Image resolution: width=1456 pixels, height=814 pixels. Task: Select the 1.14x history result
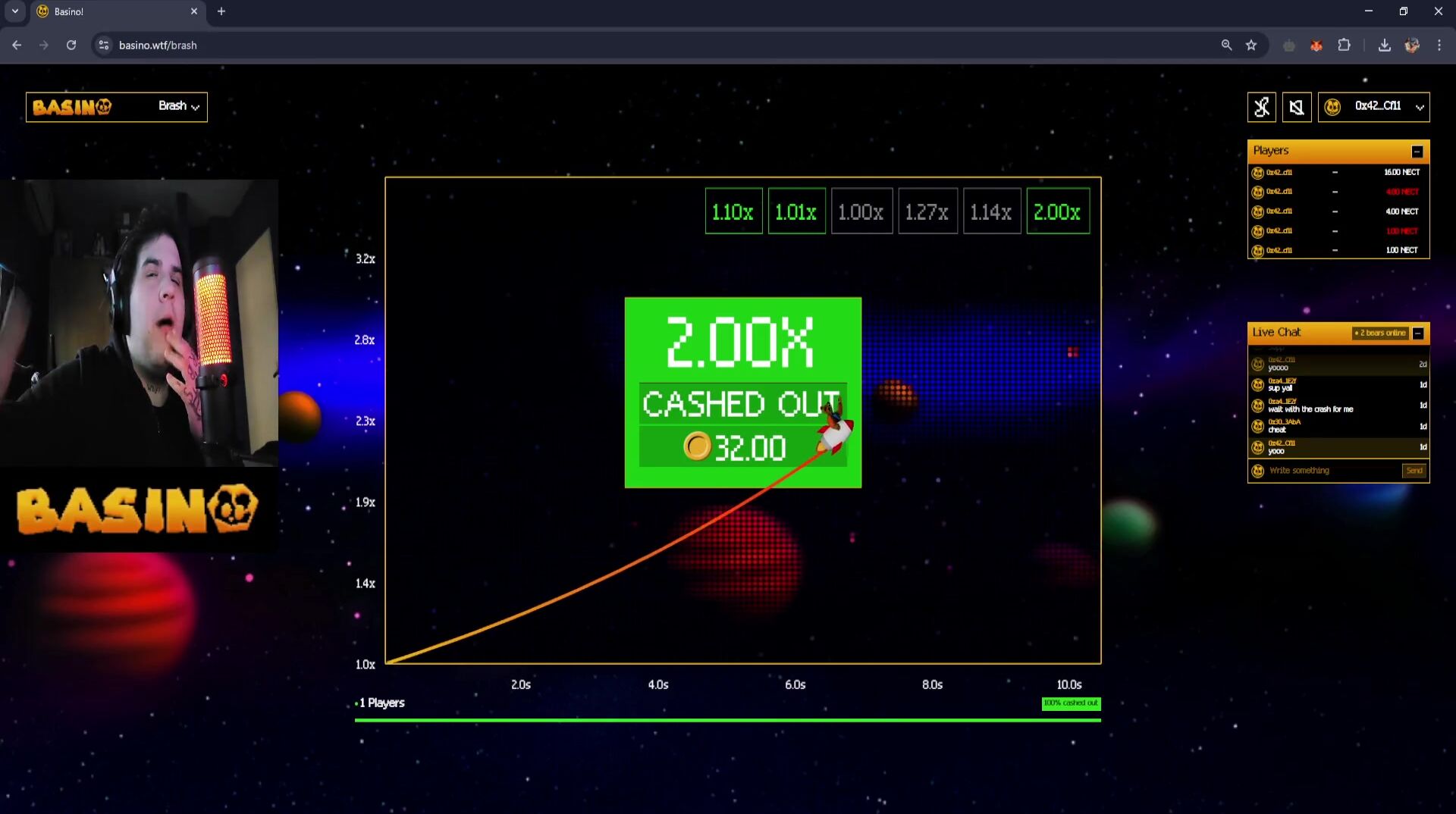tap(992, 211)
